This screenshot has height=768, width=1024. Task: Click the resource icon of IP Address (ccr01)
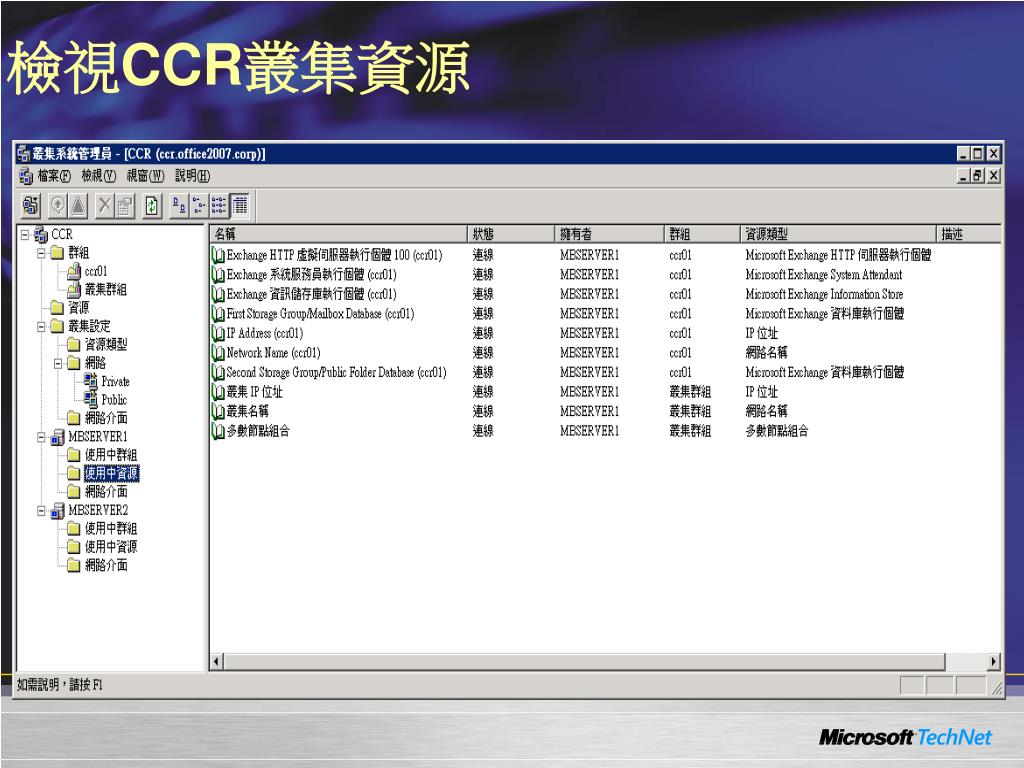(x=218, y=334)
